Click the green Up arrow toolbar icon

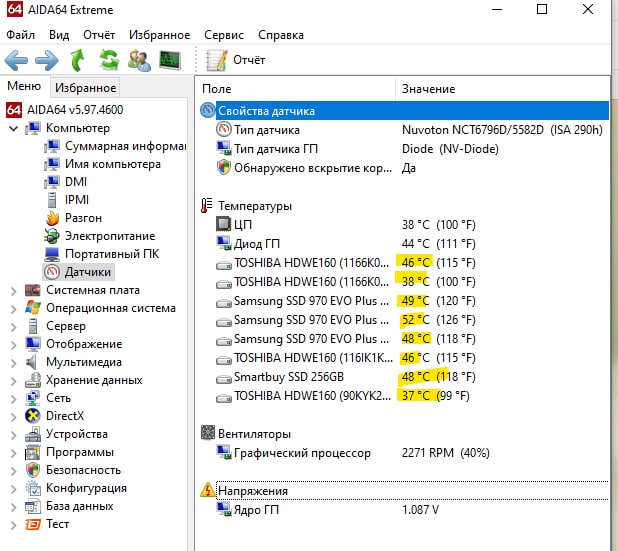coord(77,60)
